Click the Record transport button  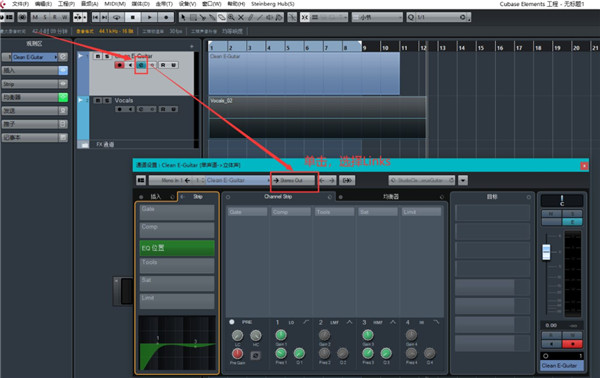point(166,17)
